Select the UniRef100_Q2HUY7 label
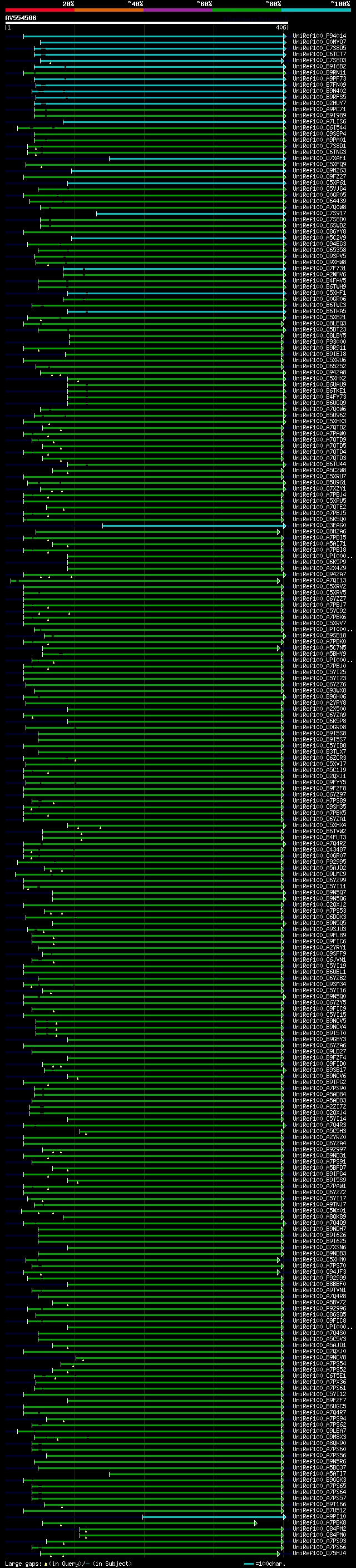356x1568 pixels. point(319,103)
